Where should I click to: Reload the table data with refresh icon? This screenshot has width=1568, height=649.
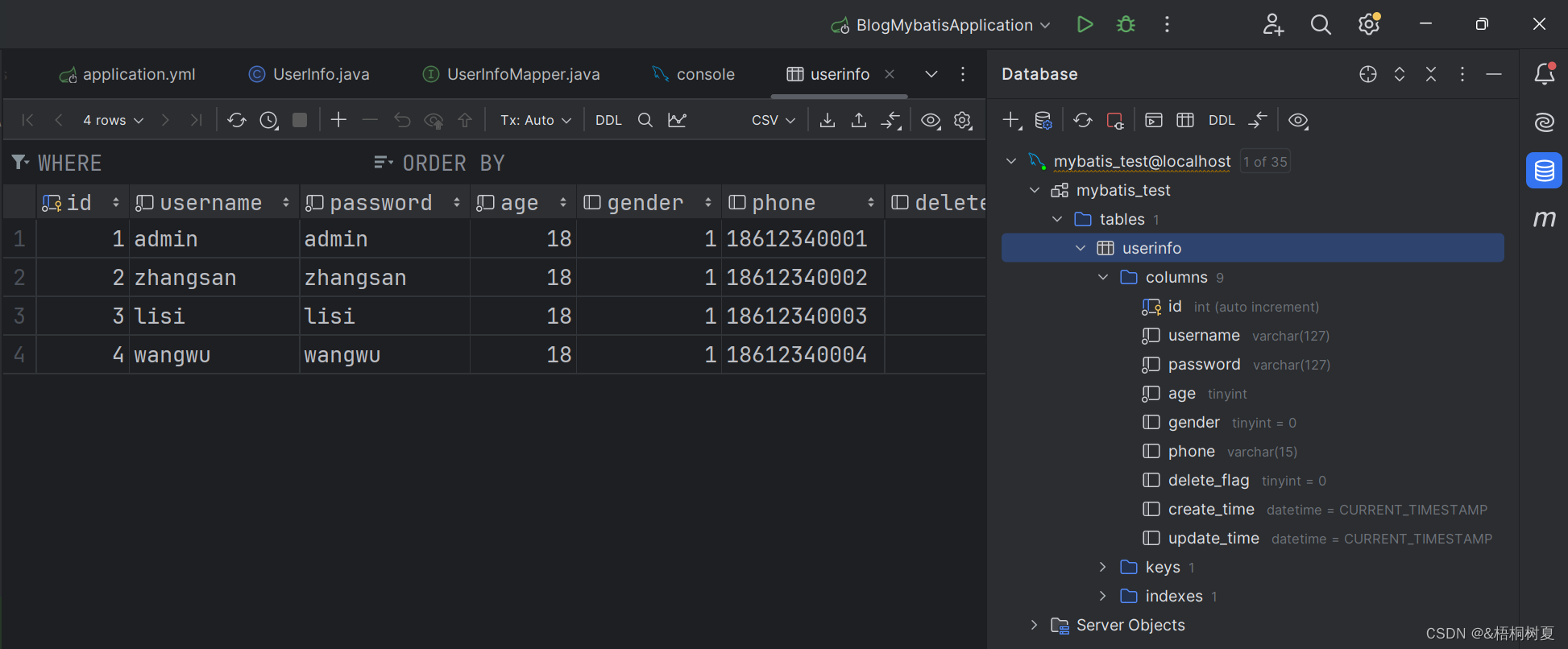click(x=236, y=120)
